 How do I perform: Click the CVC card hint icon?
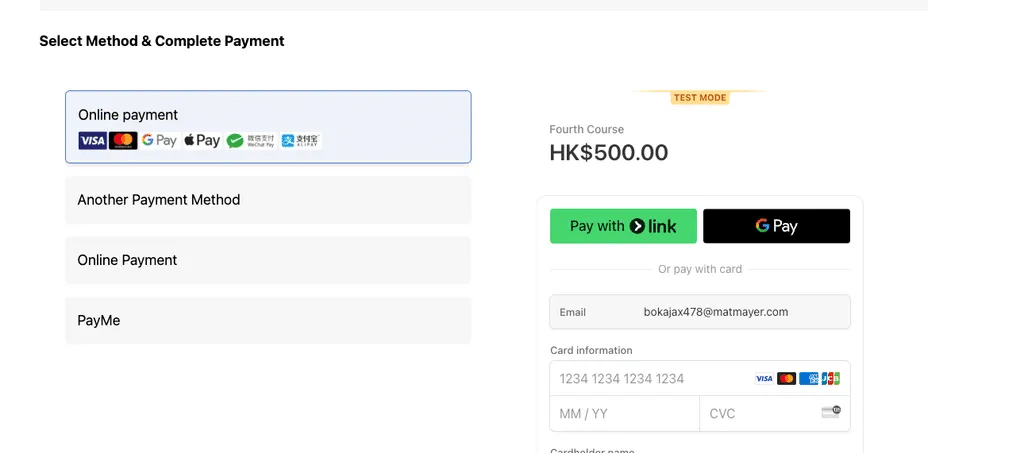[831, 412]
